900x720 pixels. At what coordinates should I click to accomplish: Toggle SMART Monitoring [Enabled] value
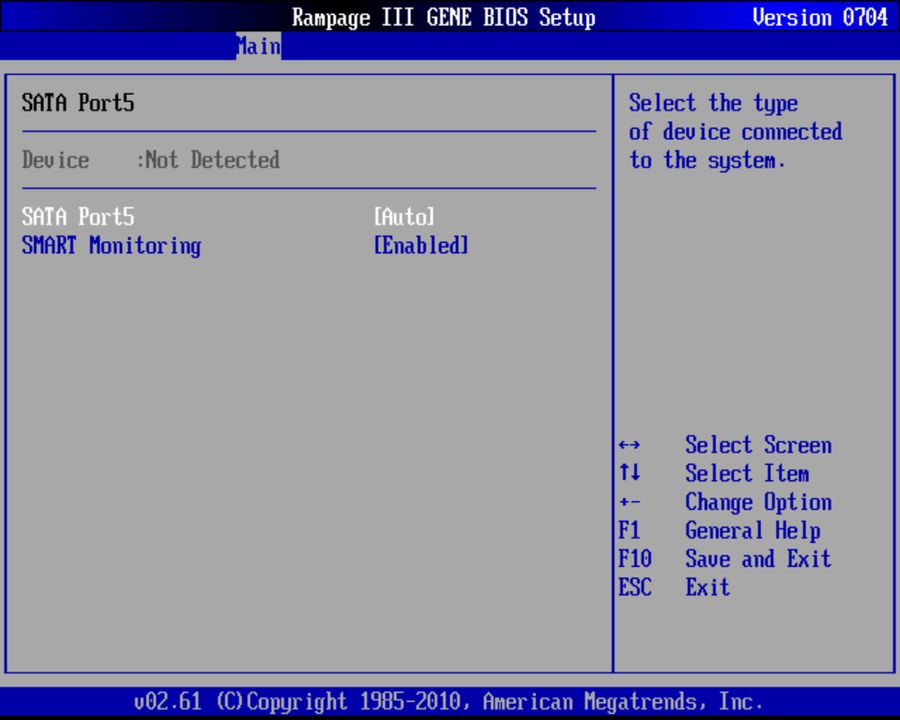[421, 246]
